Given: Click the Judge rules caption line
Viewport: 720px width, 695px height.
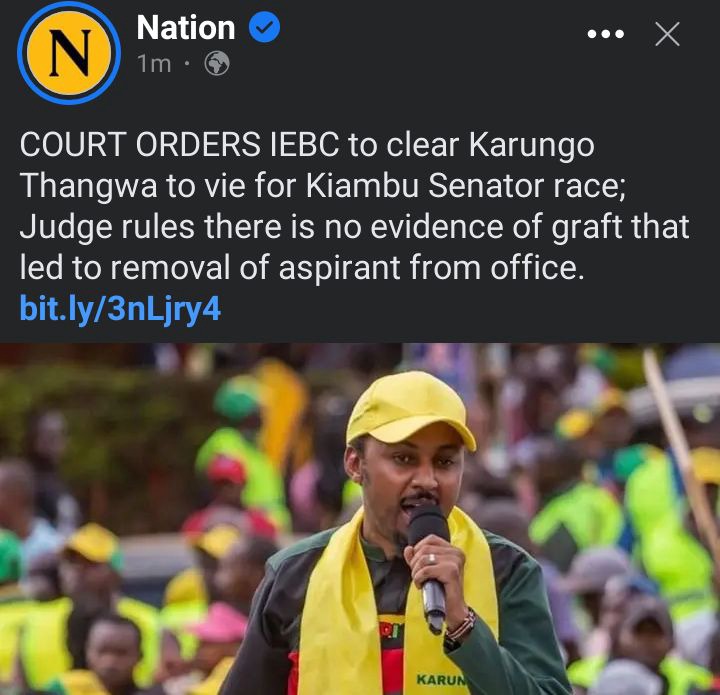Looking at the screenshot, I should click(354, 227).
